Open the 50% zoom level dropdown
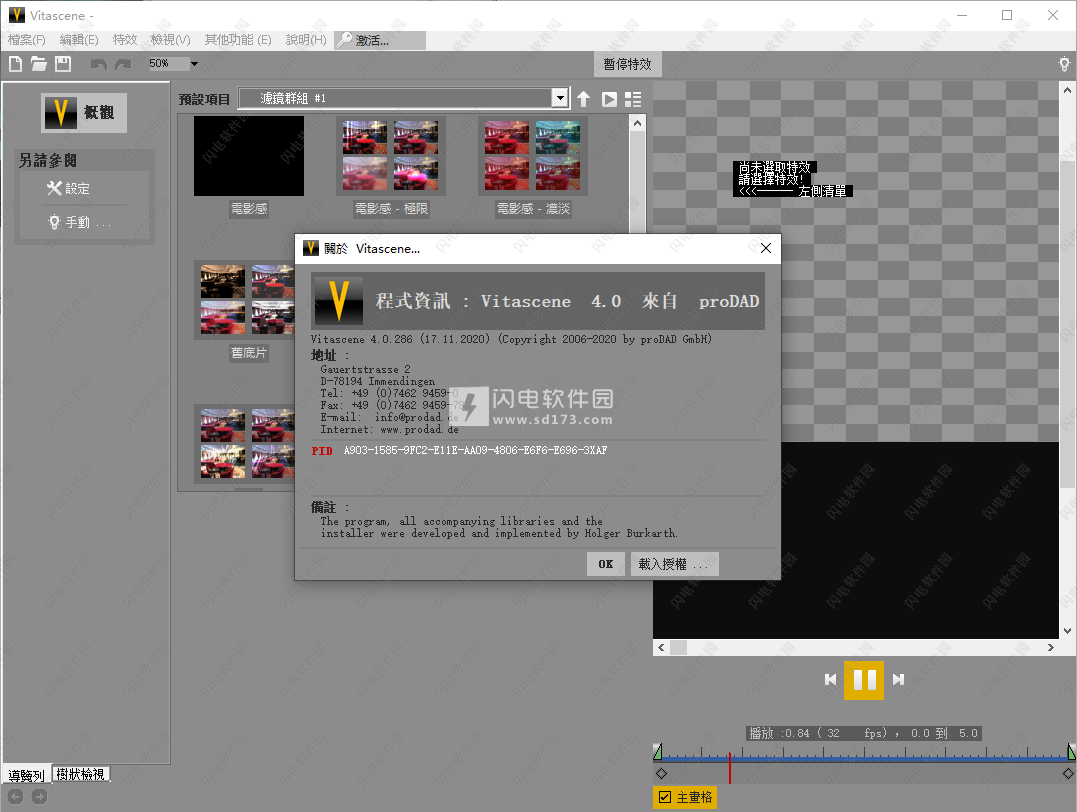 194,64
